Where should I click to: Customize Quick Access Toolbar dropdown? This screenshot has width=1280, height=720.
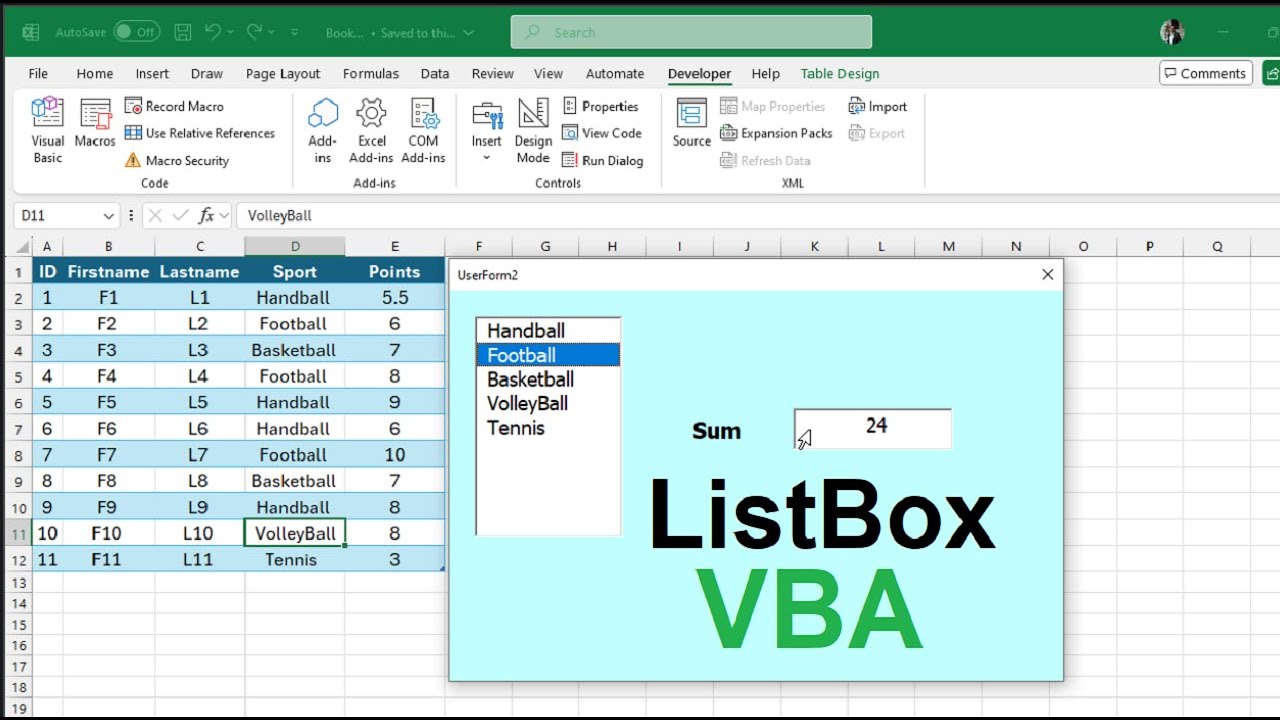294,32
